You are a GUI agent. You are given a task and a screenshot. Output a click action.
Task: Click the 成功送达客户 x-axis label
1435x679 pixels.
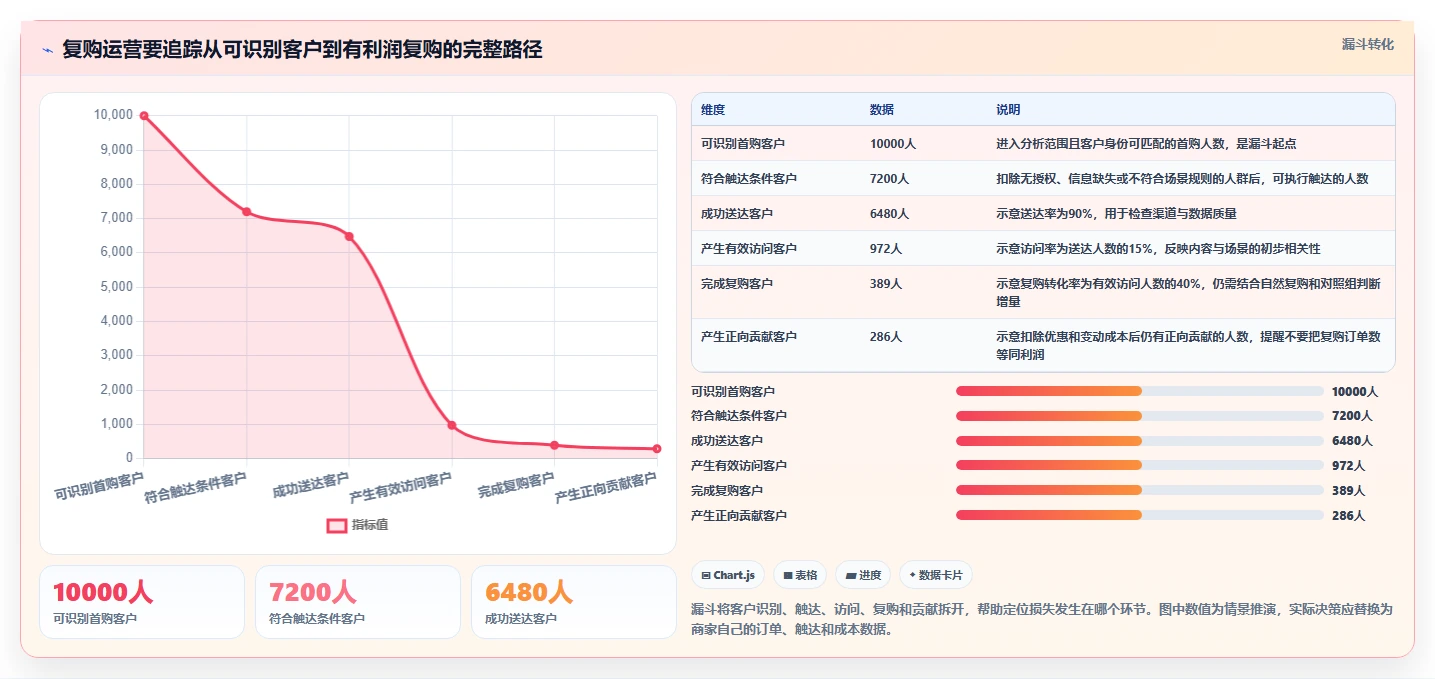310,486
